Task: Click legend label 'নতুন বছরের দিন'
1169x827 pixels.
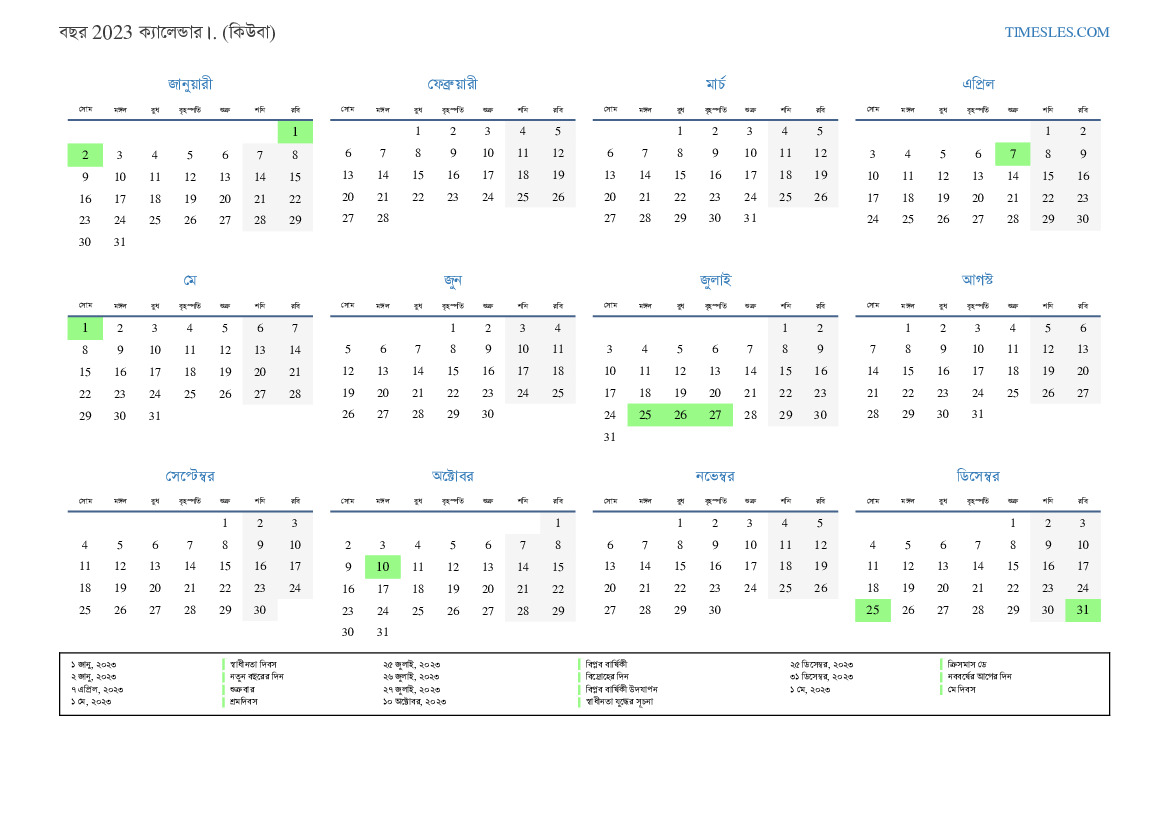Action: click(x=256, y=676)
